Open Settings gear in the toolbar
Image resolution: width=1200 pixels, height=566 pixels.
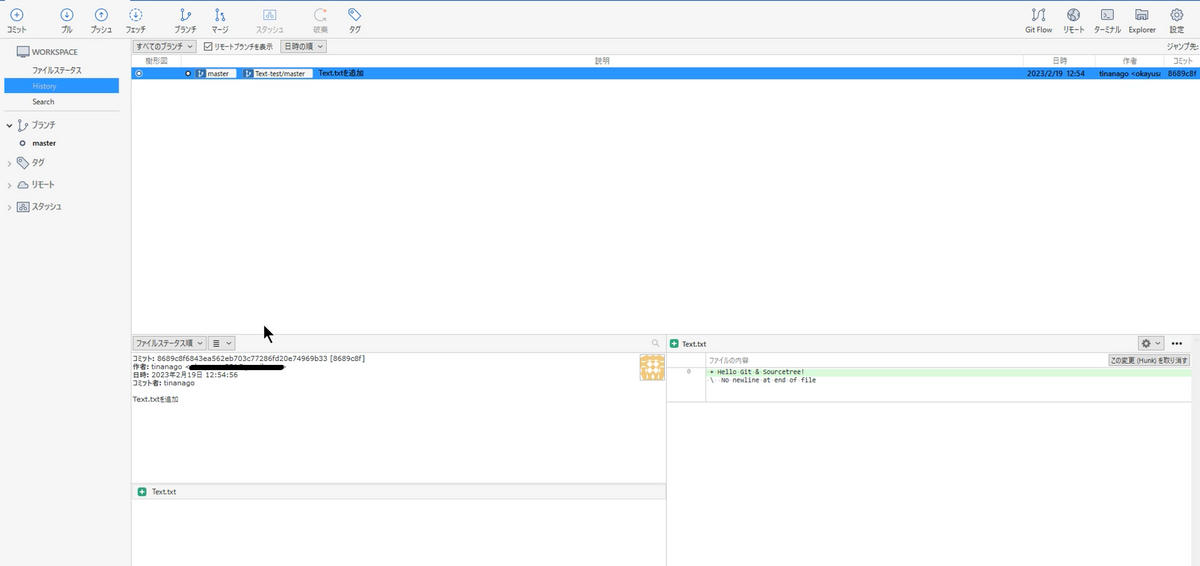[x=1177, y=15]
